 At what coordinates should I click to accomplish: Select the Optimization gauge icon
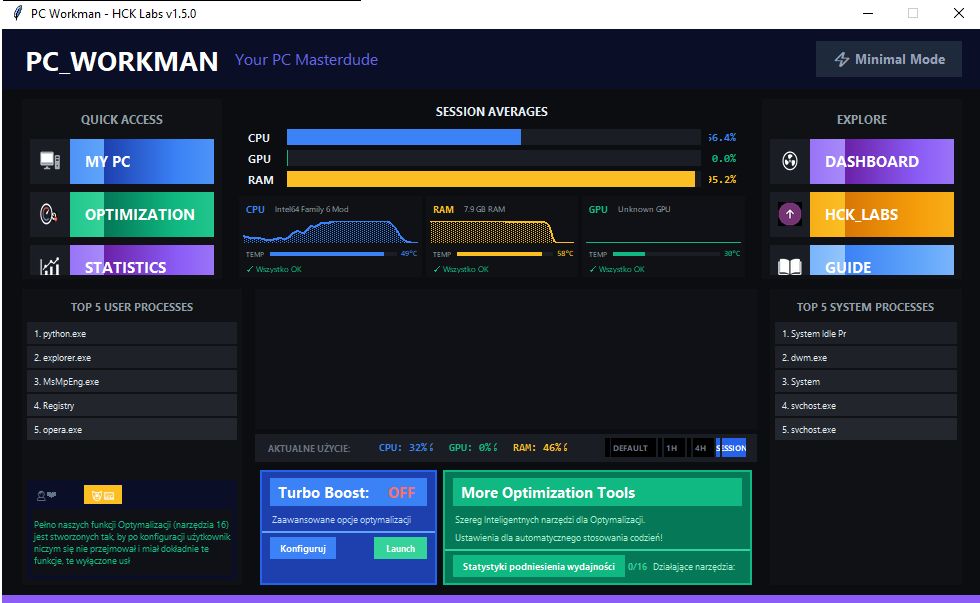(46, 213)
